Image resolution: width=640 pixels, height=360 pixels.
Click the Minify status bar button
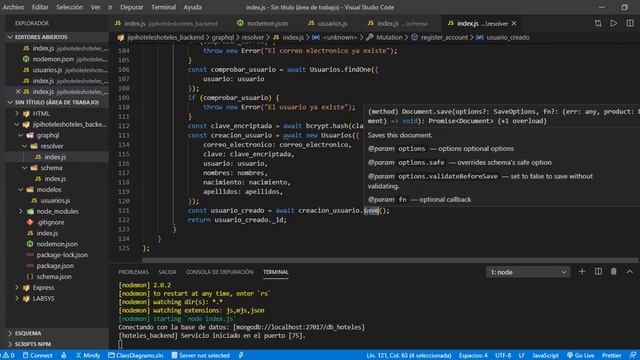(x=88, y=356)
